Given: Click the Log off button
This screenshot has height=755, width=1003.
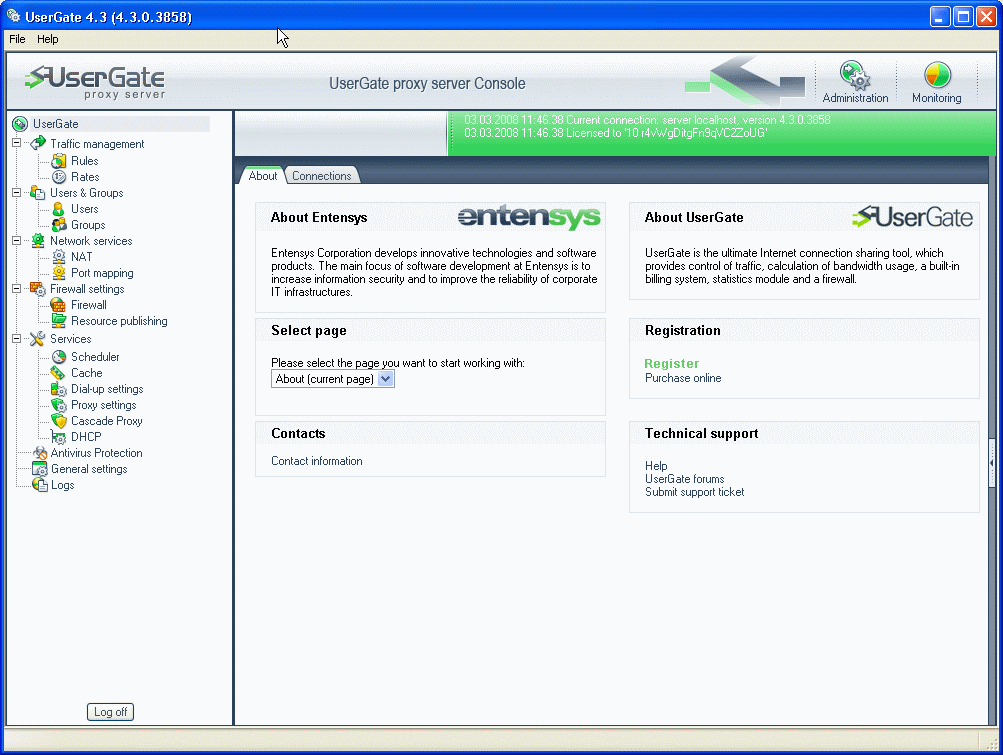Looking at the screenshot, I should 111,711.
